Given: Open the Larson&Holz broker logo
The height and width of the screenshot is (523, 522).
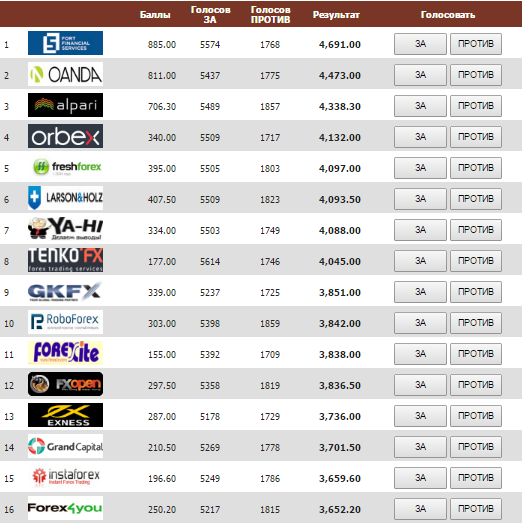Looking at the screenshot, I should (x=65, y=198).
